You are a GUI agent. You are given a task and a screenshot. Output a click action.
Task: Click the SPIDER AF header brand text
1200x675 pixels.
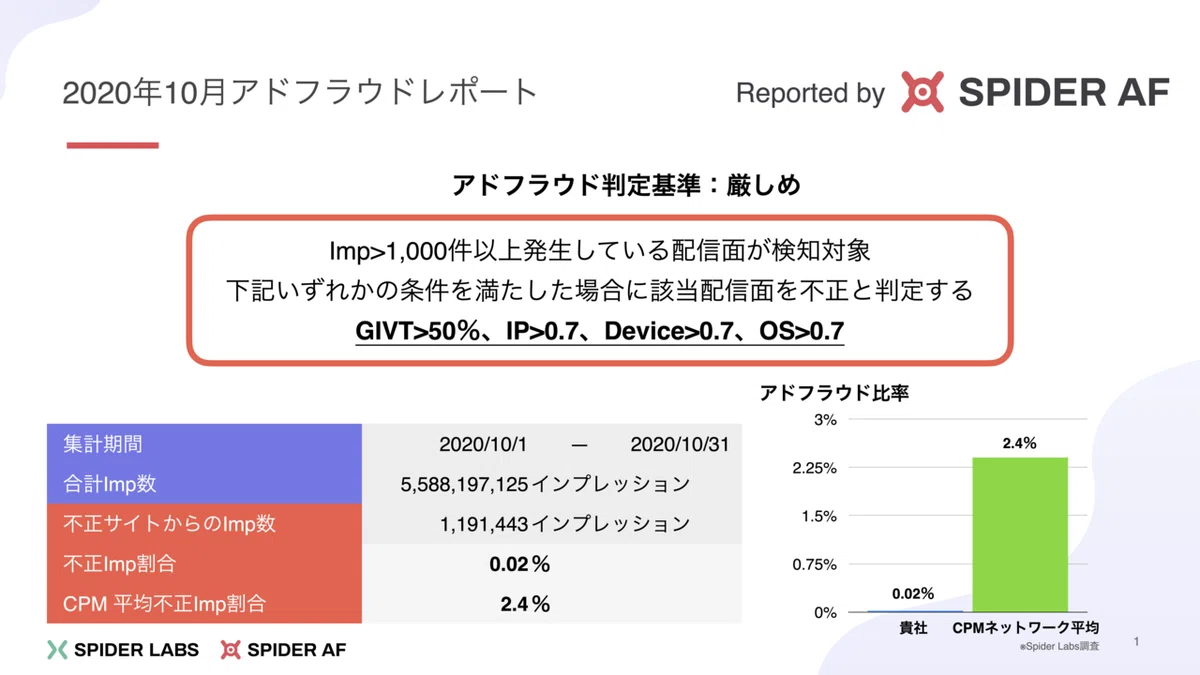1064,93
